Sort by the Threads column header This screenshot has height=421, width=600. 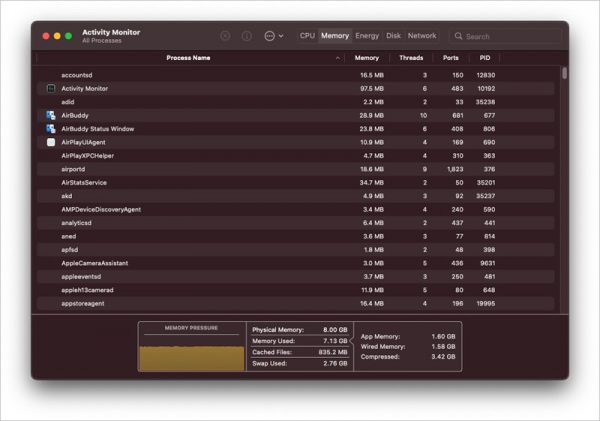pos(411,58)
